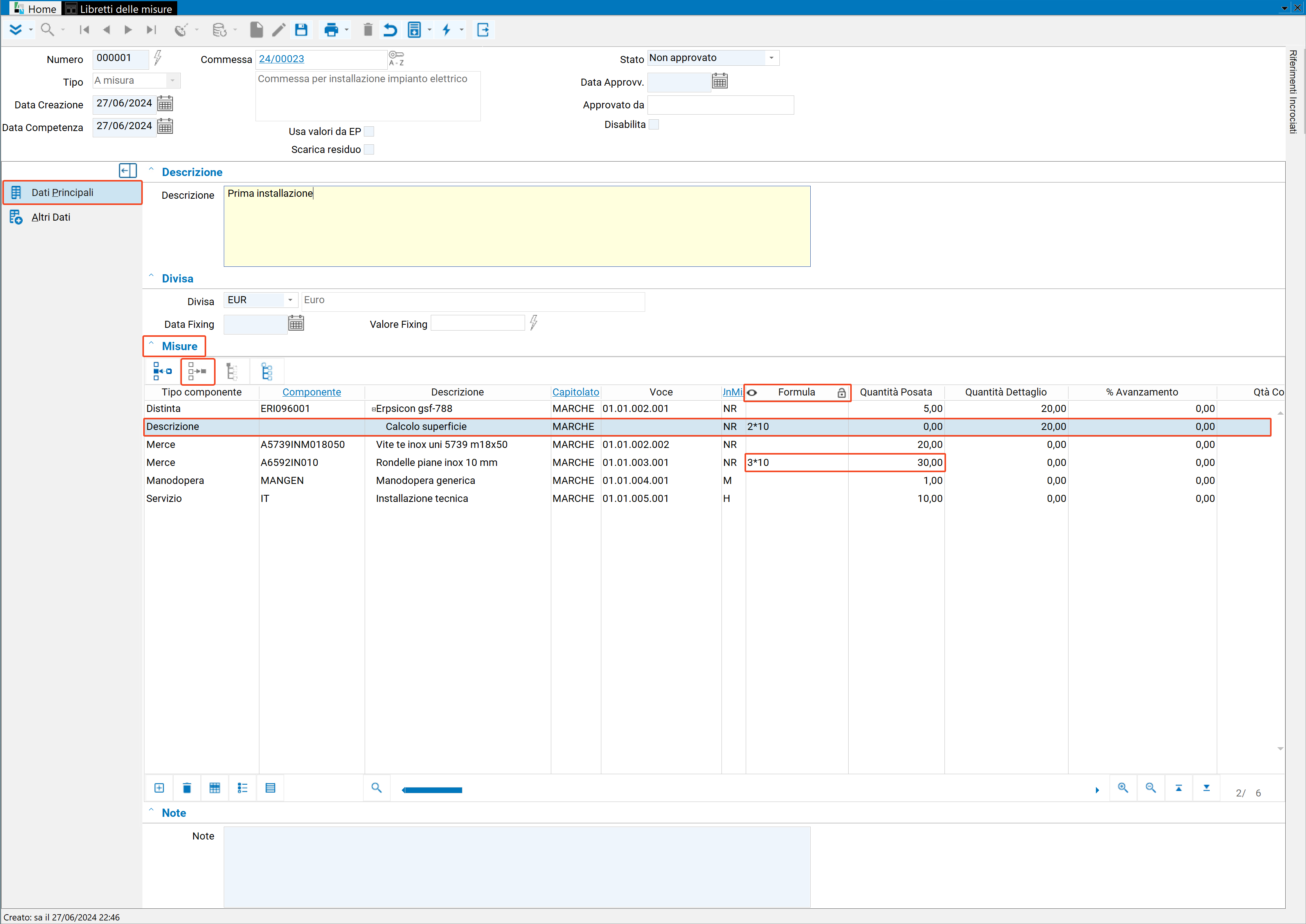Zoom out on the Misure grid
Viewport: 1306px width, 924px height.
coord(1151,788)
